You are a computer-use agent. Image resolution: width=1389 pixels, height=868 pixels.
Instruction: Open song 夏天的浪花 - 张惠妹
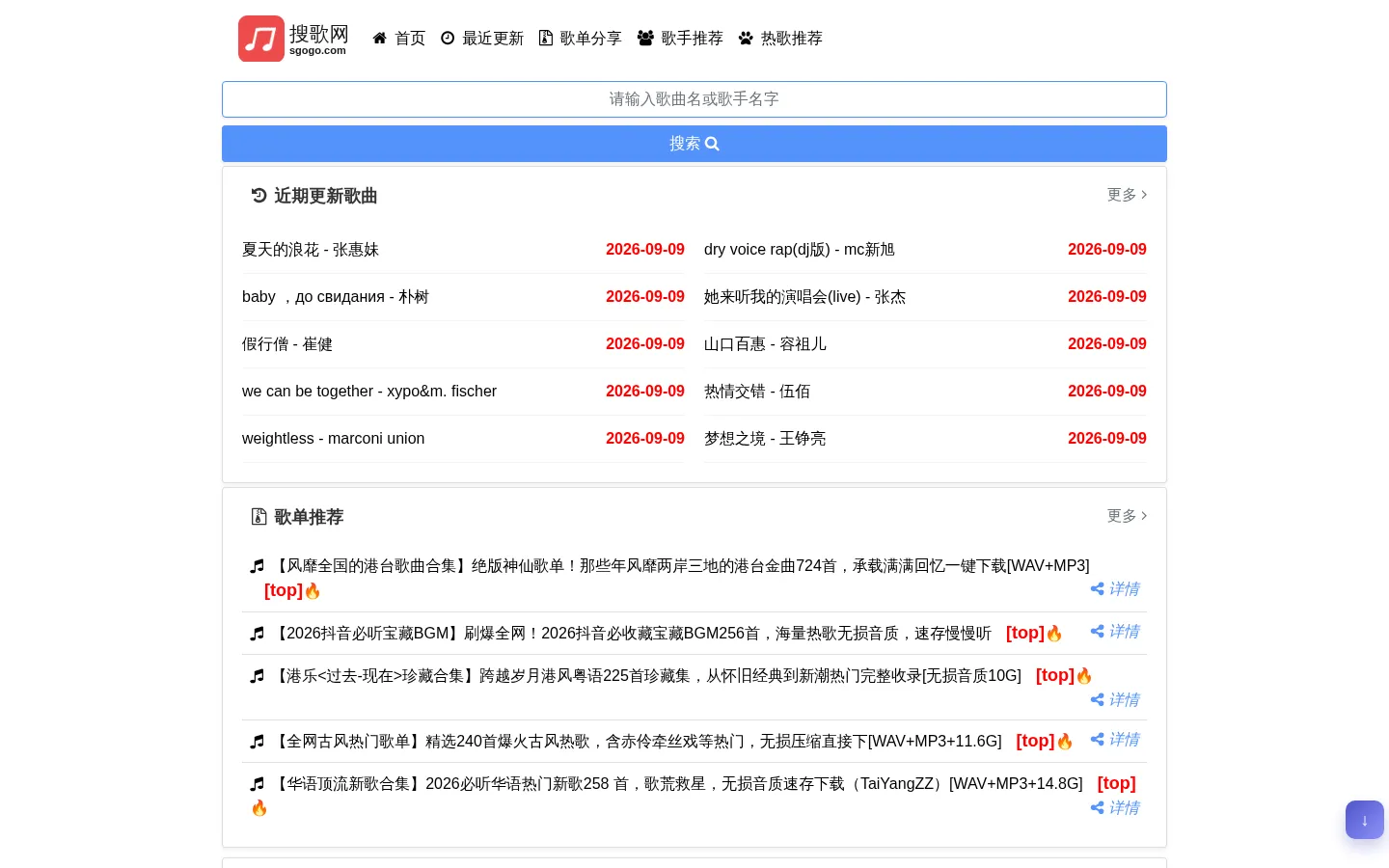click(x=311, y=250)
